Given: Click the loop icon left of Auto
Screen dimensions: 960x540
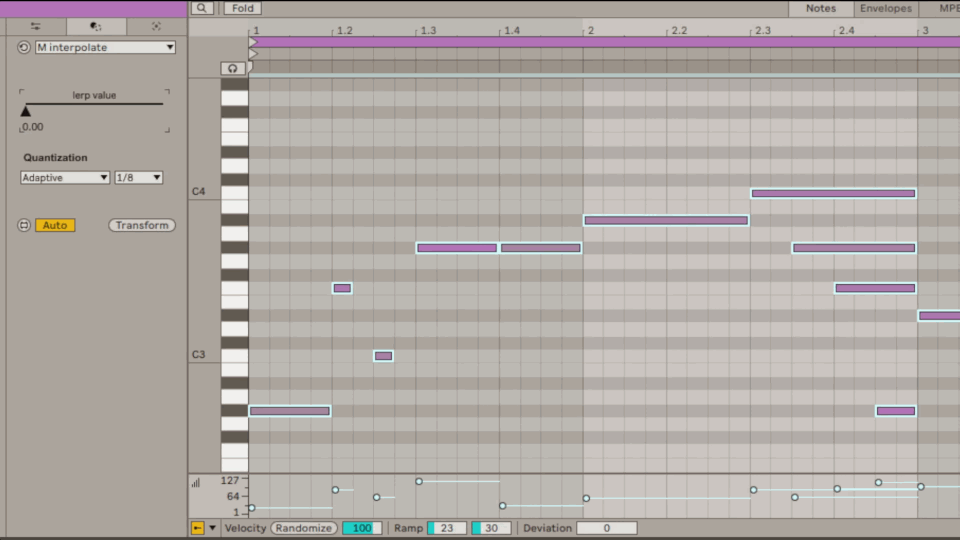Looking at the screenshot, I should click(x=24, y=225).
